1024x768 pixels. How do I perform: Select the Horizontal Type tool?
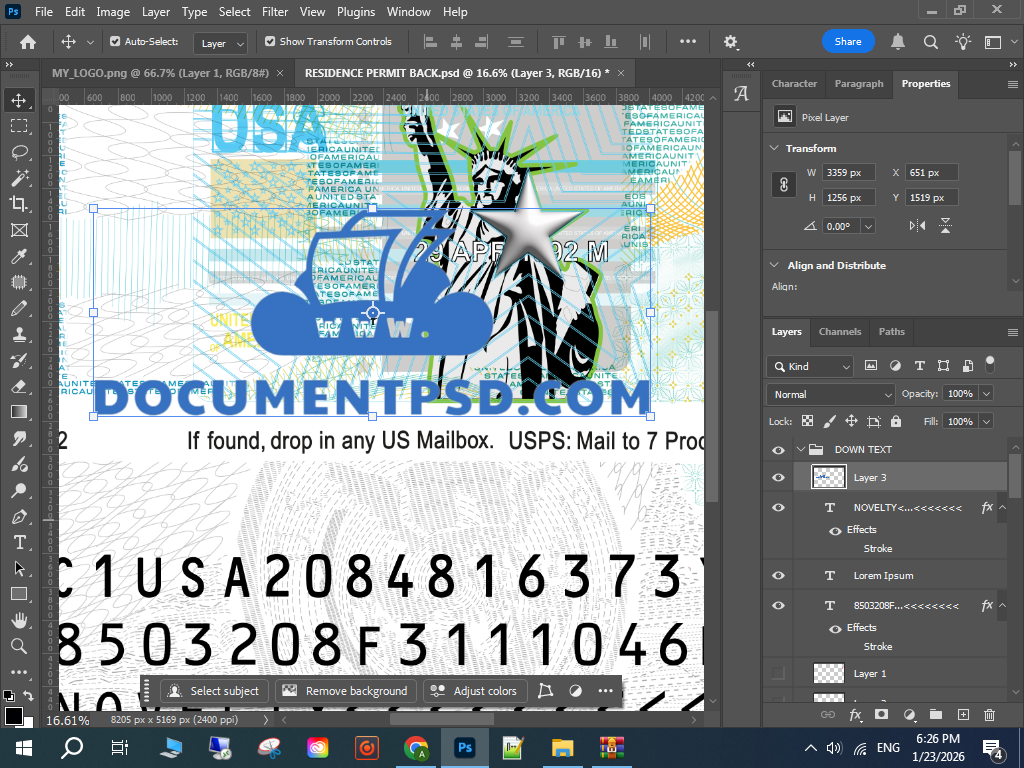click(x=18, y=542)
